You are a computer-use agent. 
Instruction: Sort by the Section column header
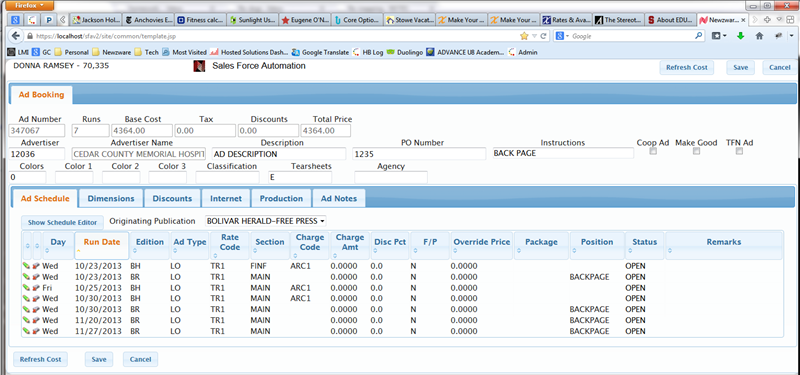click(x=270, y=246)
